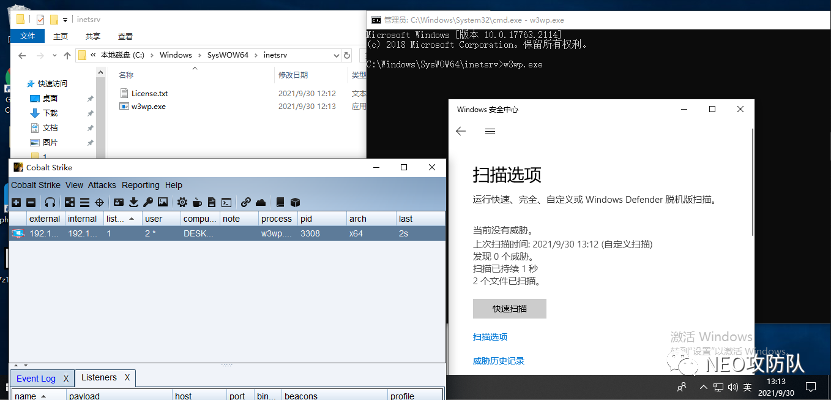Open the recent locations dropdown arrow in Explorer
The width and height of the screenshot is (832, 400).
tap(54, 56)
